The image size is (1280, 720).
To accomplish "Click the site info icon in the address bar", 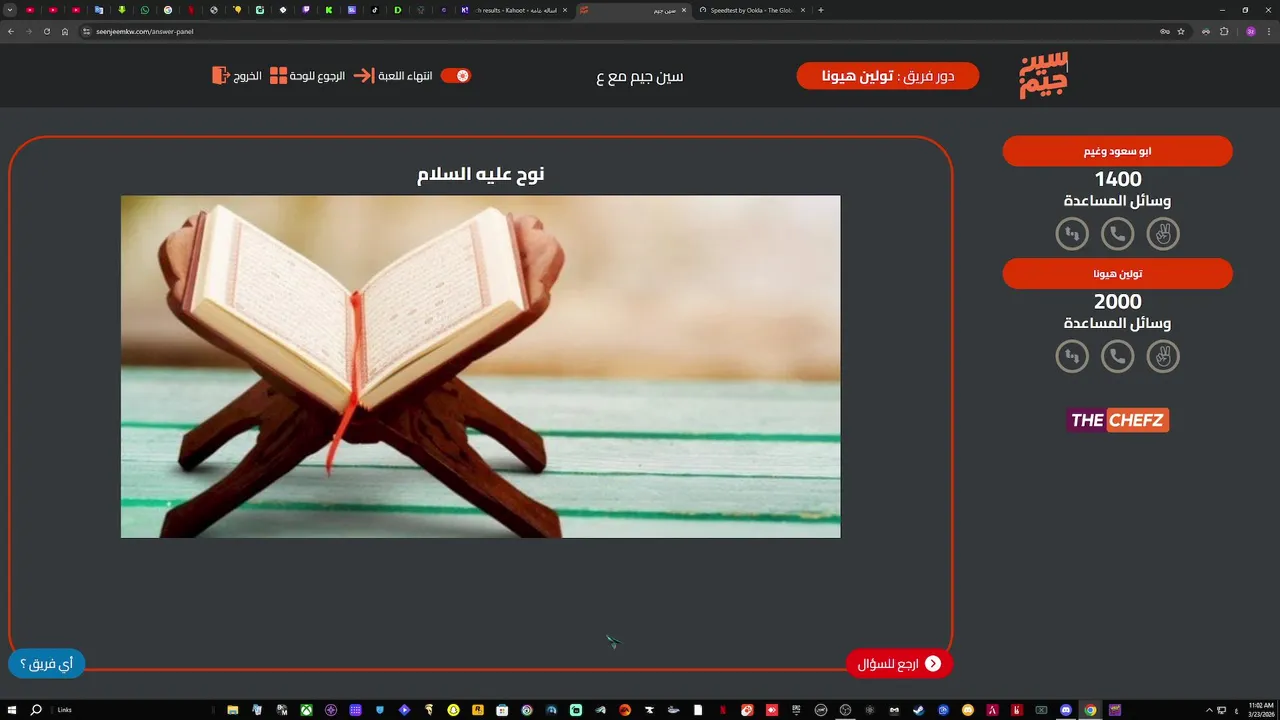I will [x=87, y=31].
